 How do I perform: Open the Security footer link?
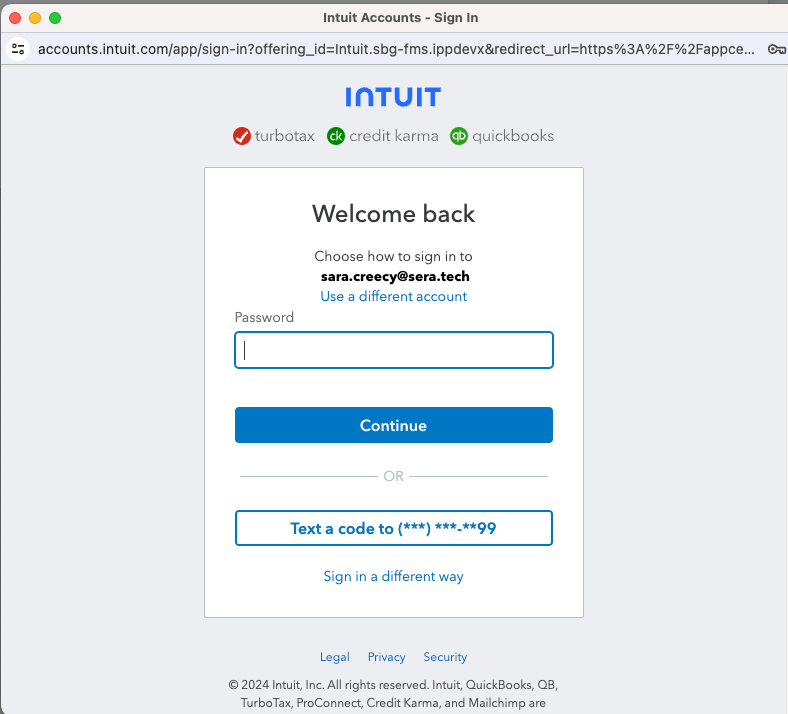pyautogui.click(x=445, y=657)
